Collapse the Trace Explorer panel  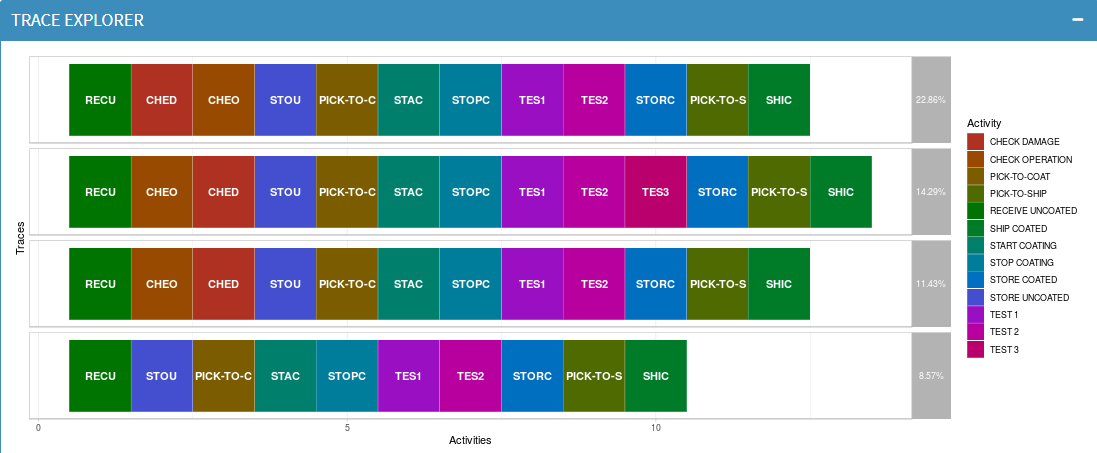(1077, 20)
